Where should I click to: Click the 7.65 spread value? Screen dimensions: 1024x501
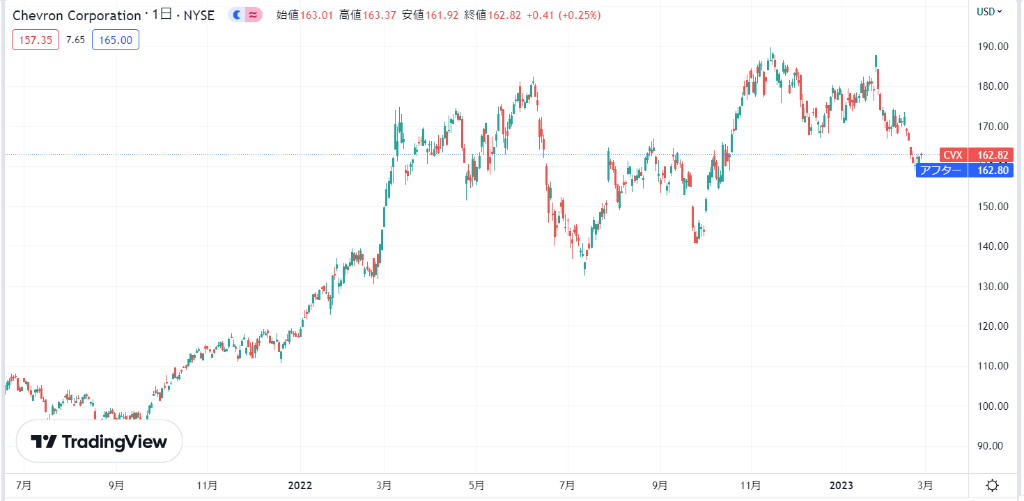point(75,39)
